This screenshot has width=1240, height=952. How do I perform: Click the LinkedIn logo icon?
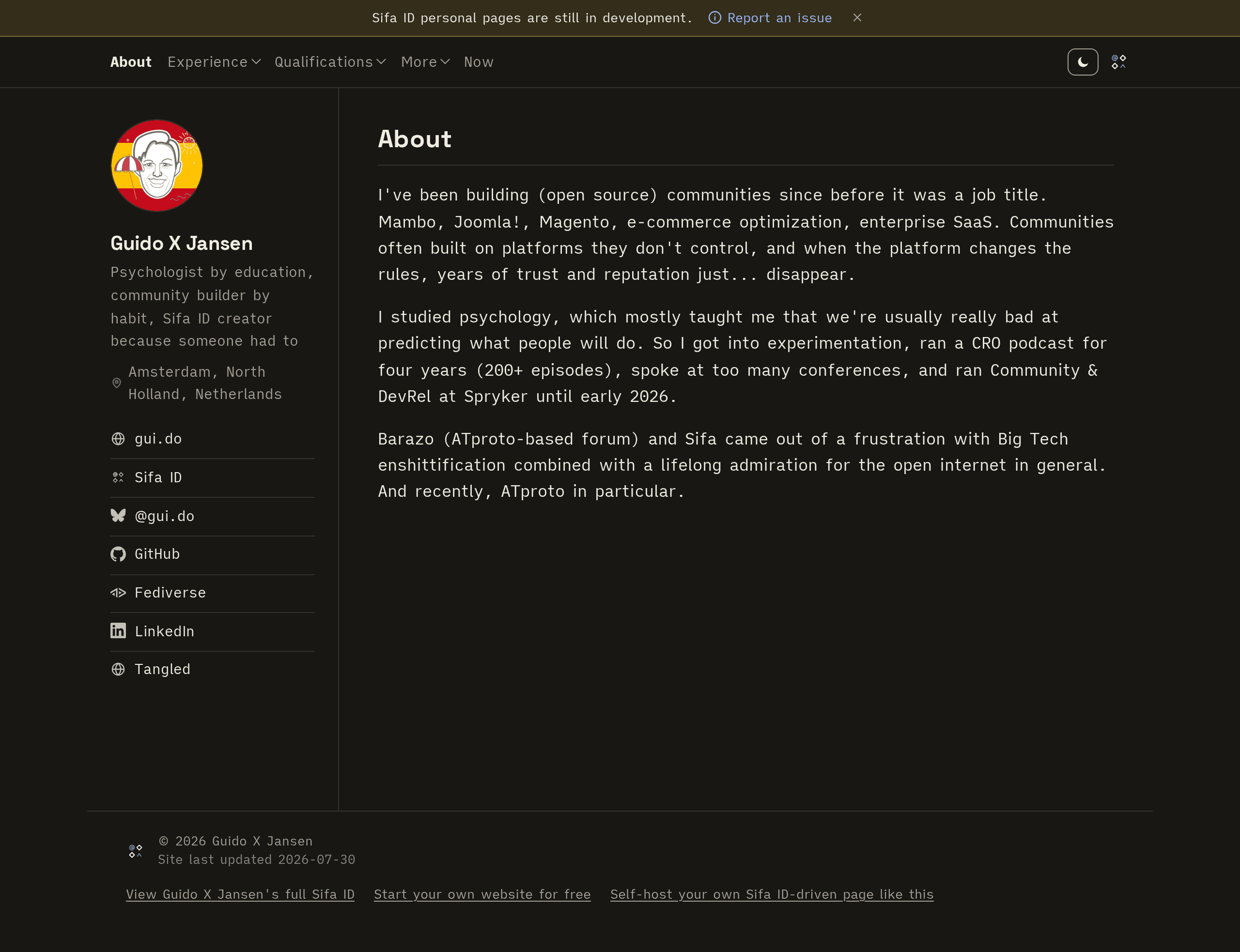point(118,630)
